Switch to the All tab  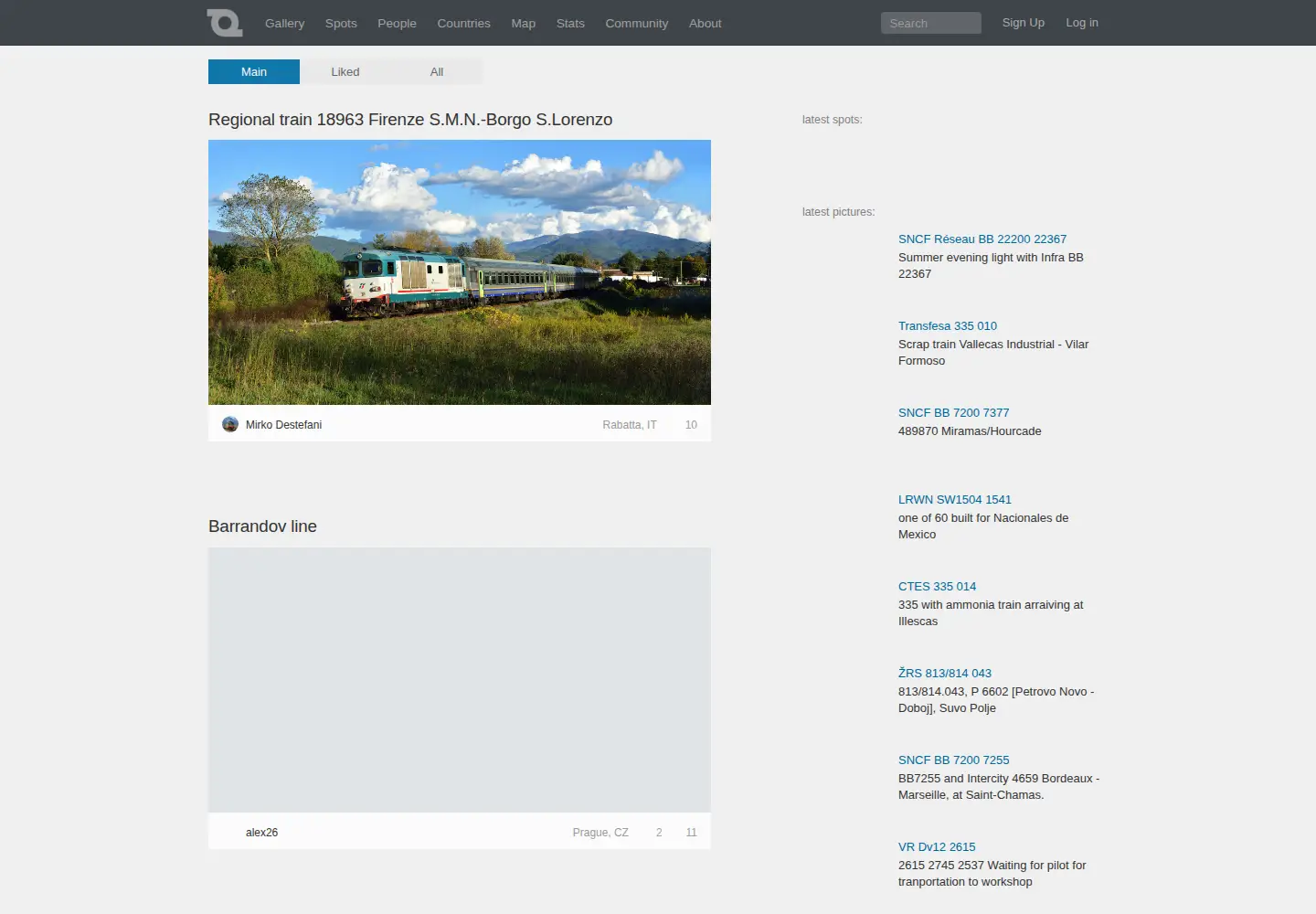[x=437, y=71]
